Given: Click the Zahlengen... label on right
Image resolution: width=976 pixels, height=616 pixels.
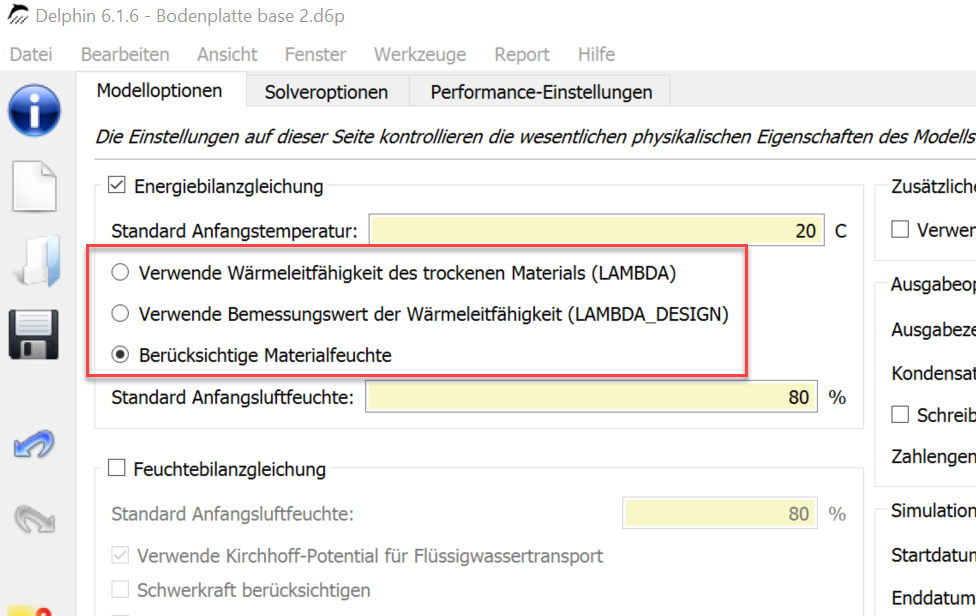Looking at the screenshot, I should (933, 457).
